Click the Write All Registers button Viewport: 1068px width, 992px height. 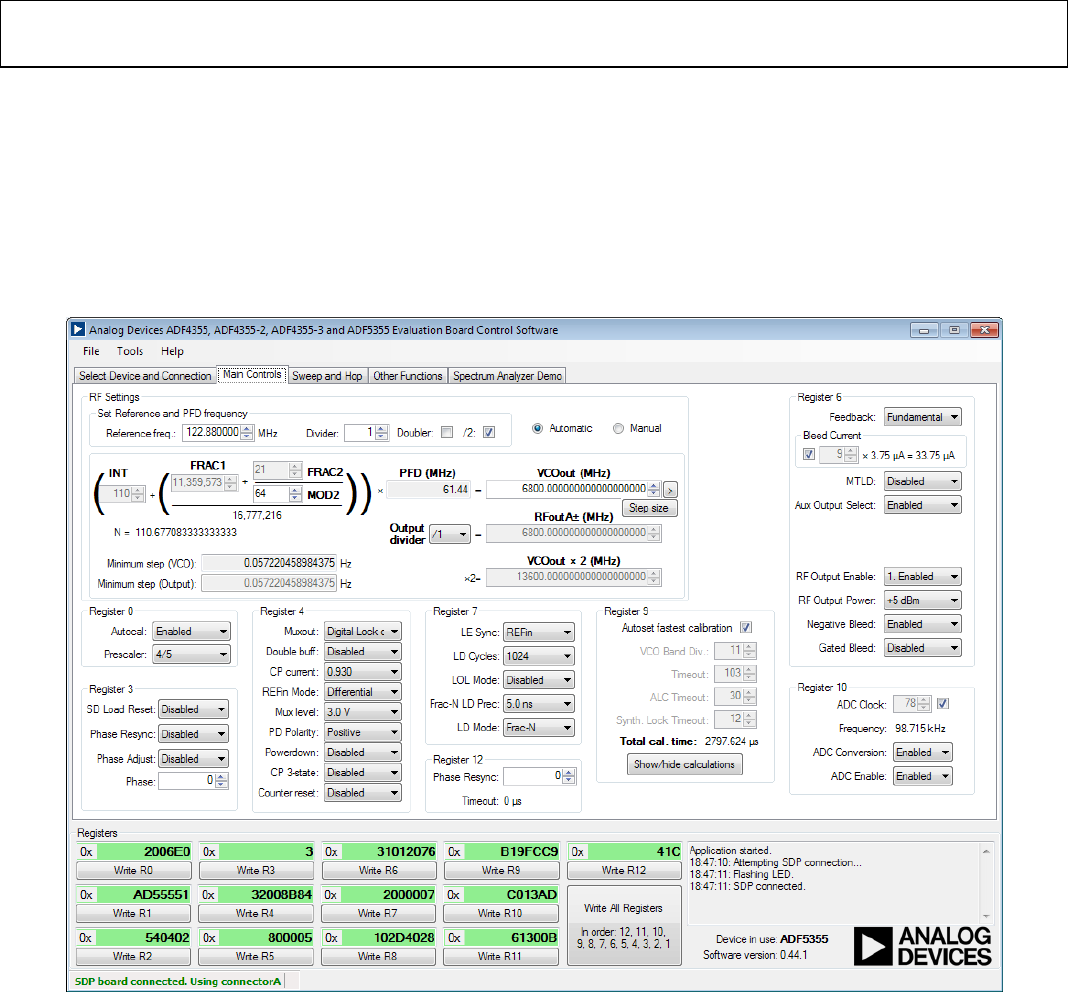(623, 908)
